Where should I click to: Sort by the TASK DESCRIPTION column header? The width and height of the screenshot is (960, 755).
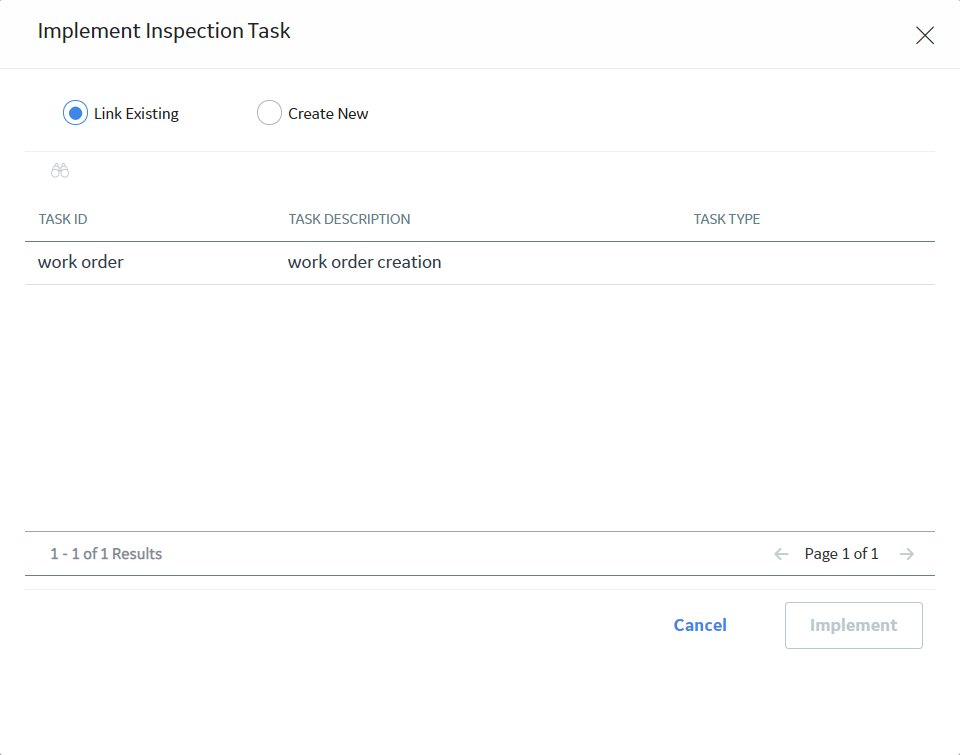(350, 219)
